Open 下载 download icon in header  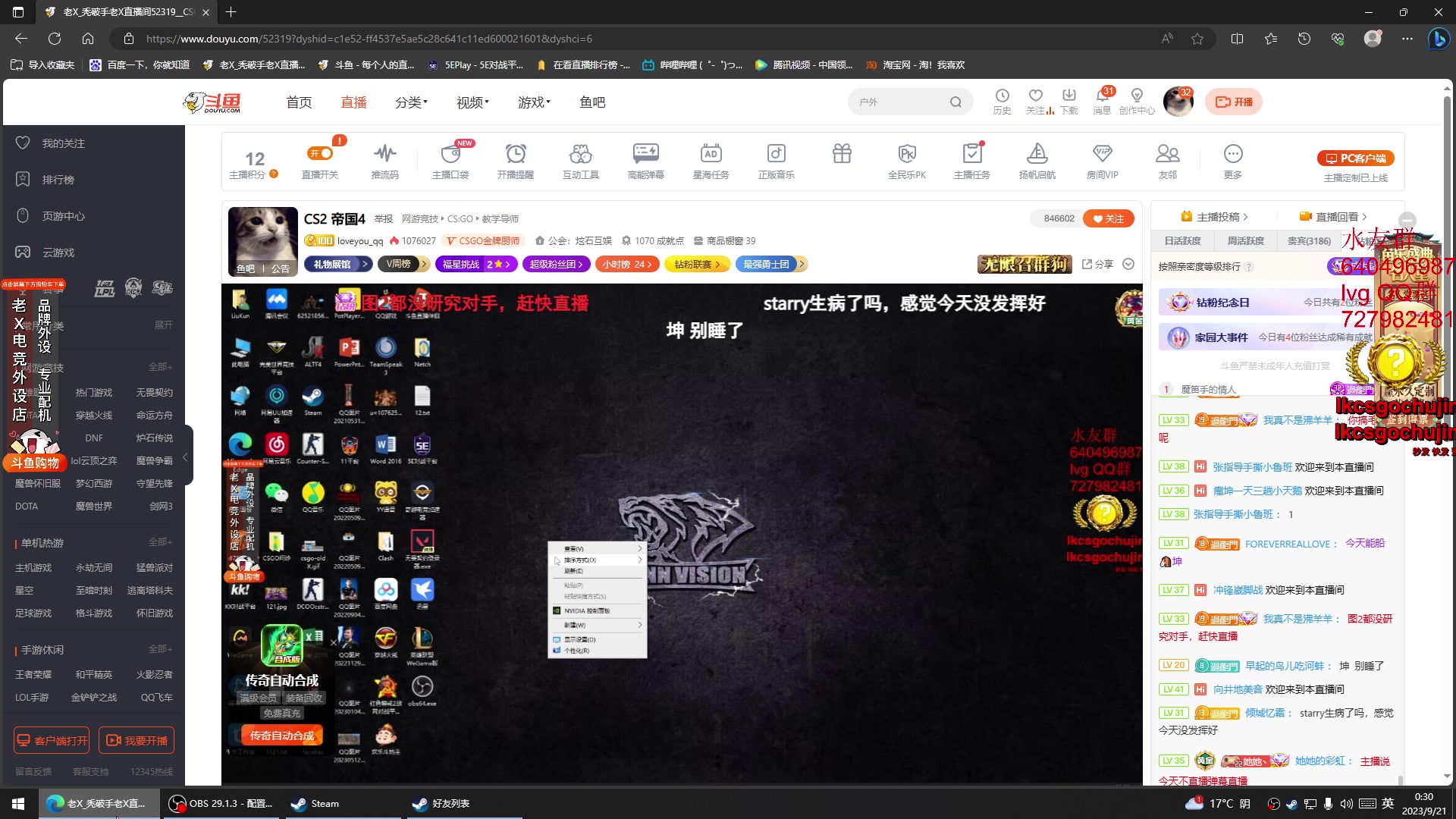point(1069,101)
